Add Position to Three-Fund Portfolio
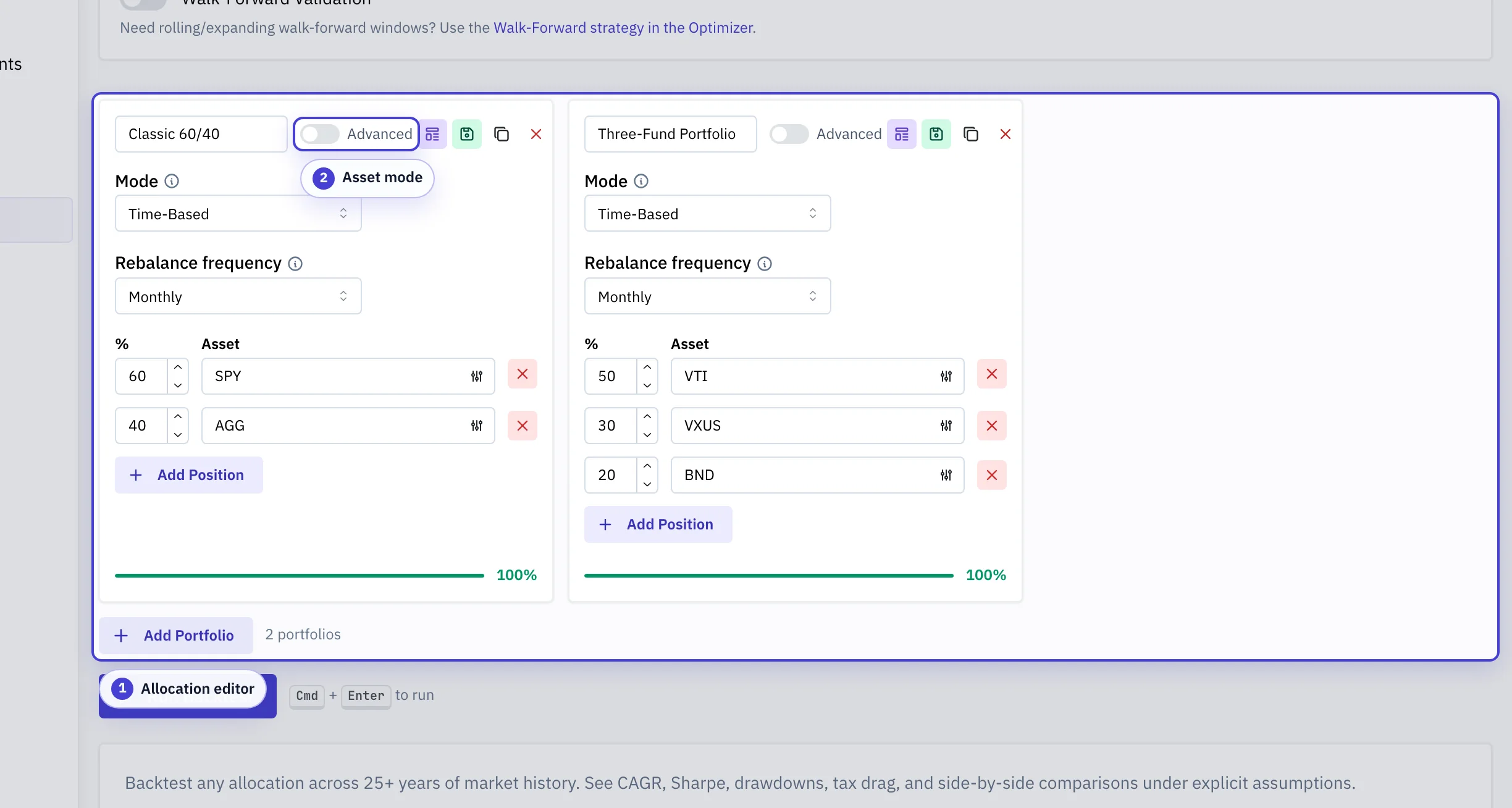Image resolution: width=1512 pixels, height=808 pixels. click(658, 524)
